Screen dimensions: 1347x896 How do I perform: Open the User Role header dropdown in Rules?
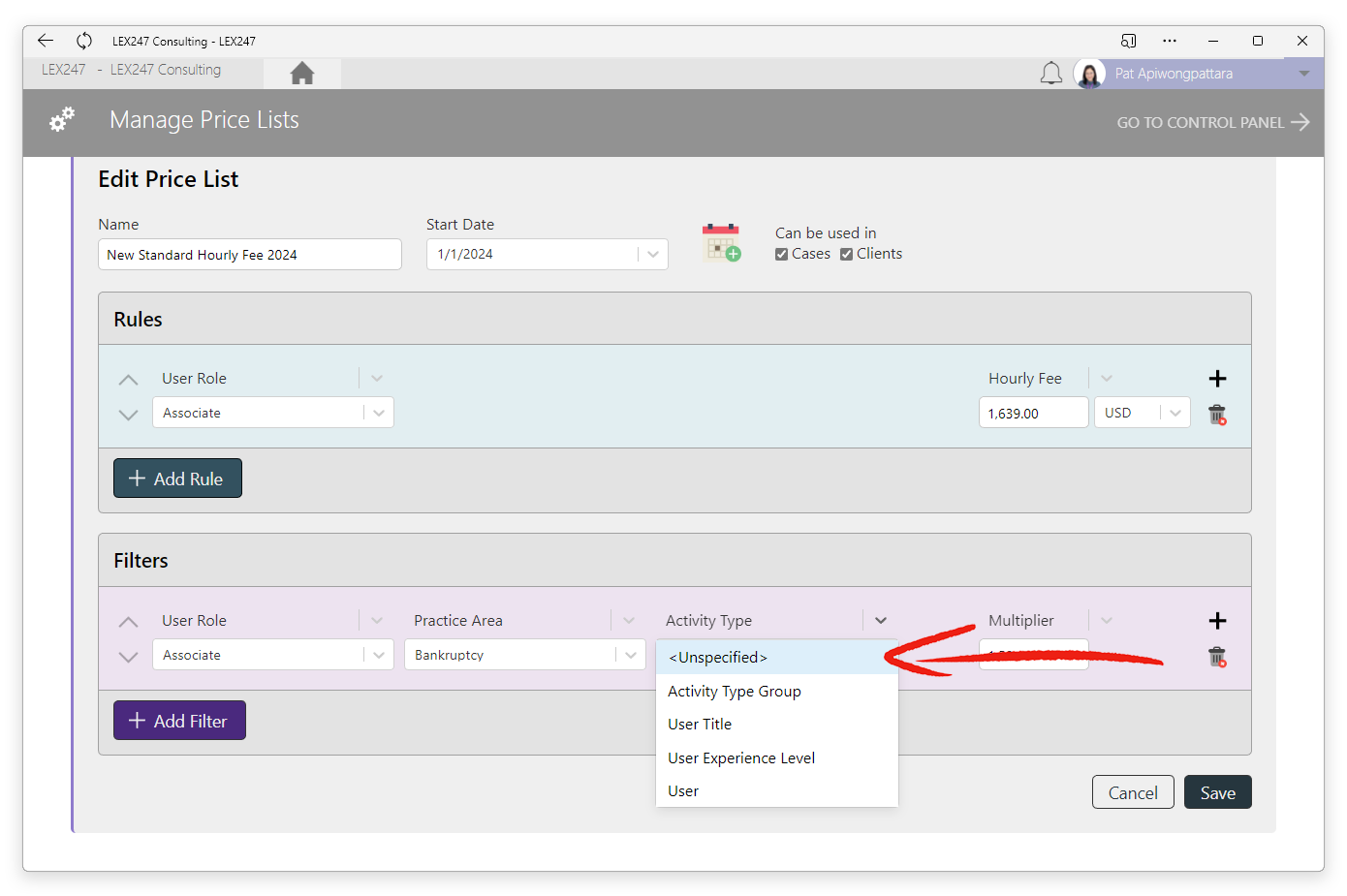377,379
